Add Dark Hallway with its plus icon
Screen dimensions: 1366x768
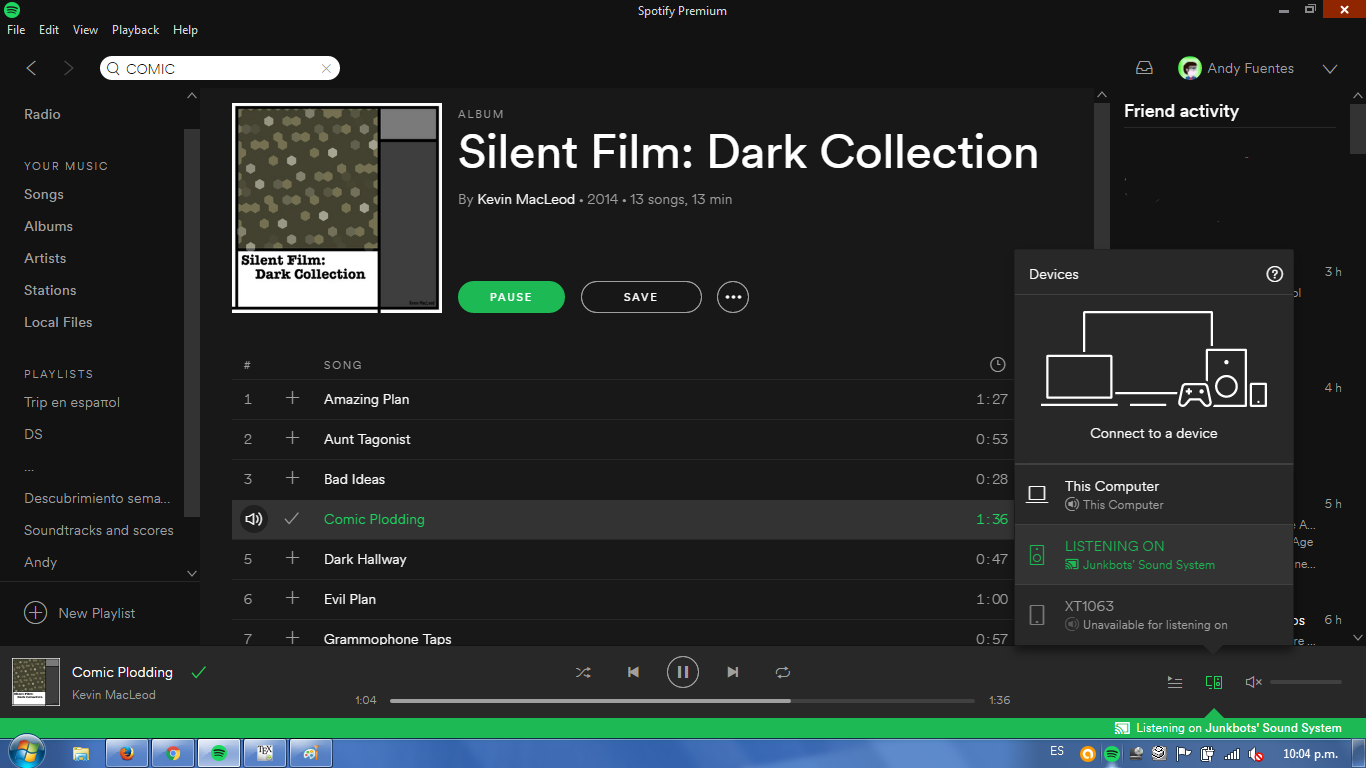(x=292, y=558)
